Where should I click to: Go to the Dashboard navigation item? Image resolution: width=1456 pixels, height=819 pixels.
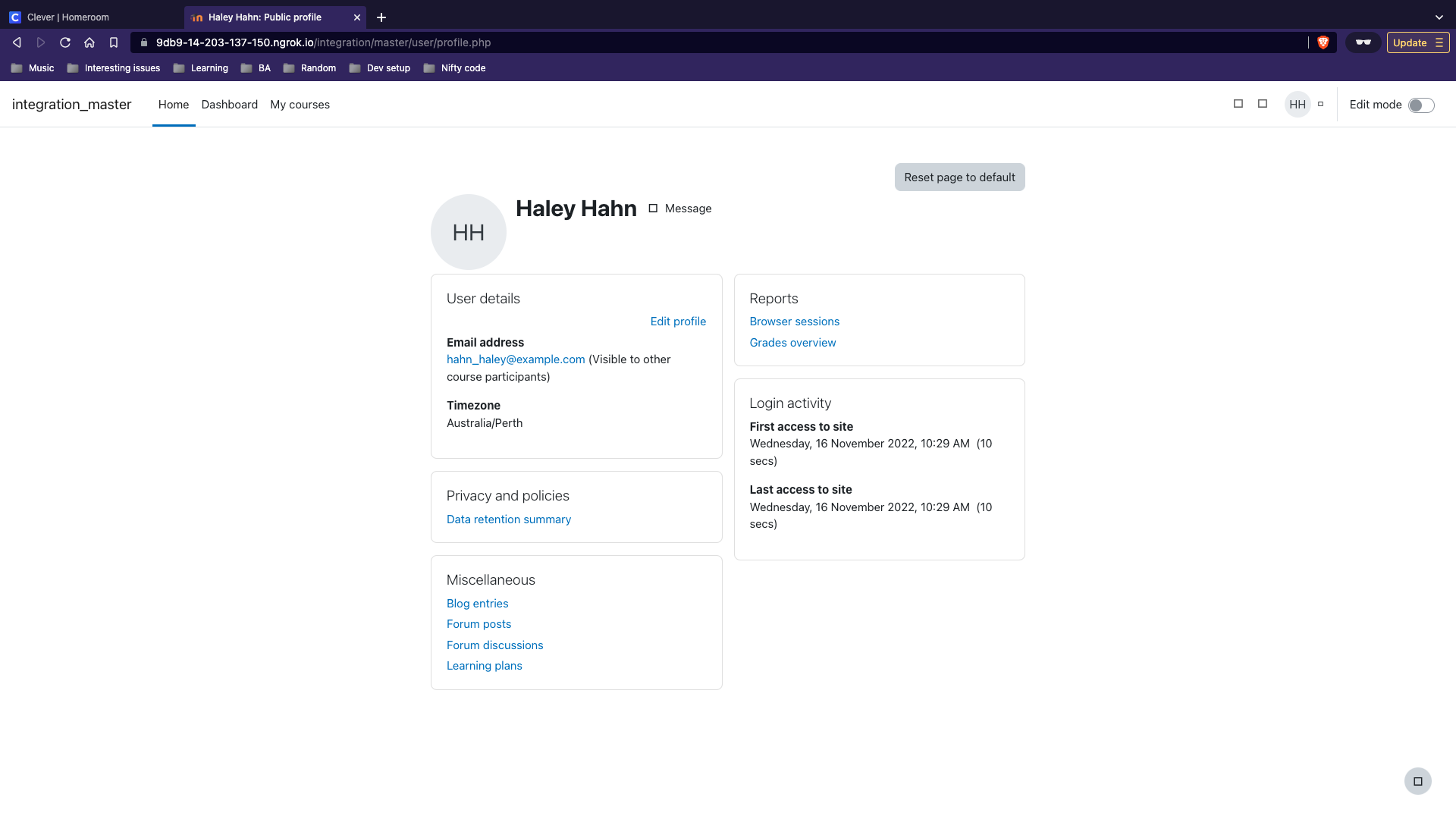point(230,105)
